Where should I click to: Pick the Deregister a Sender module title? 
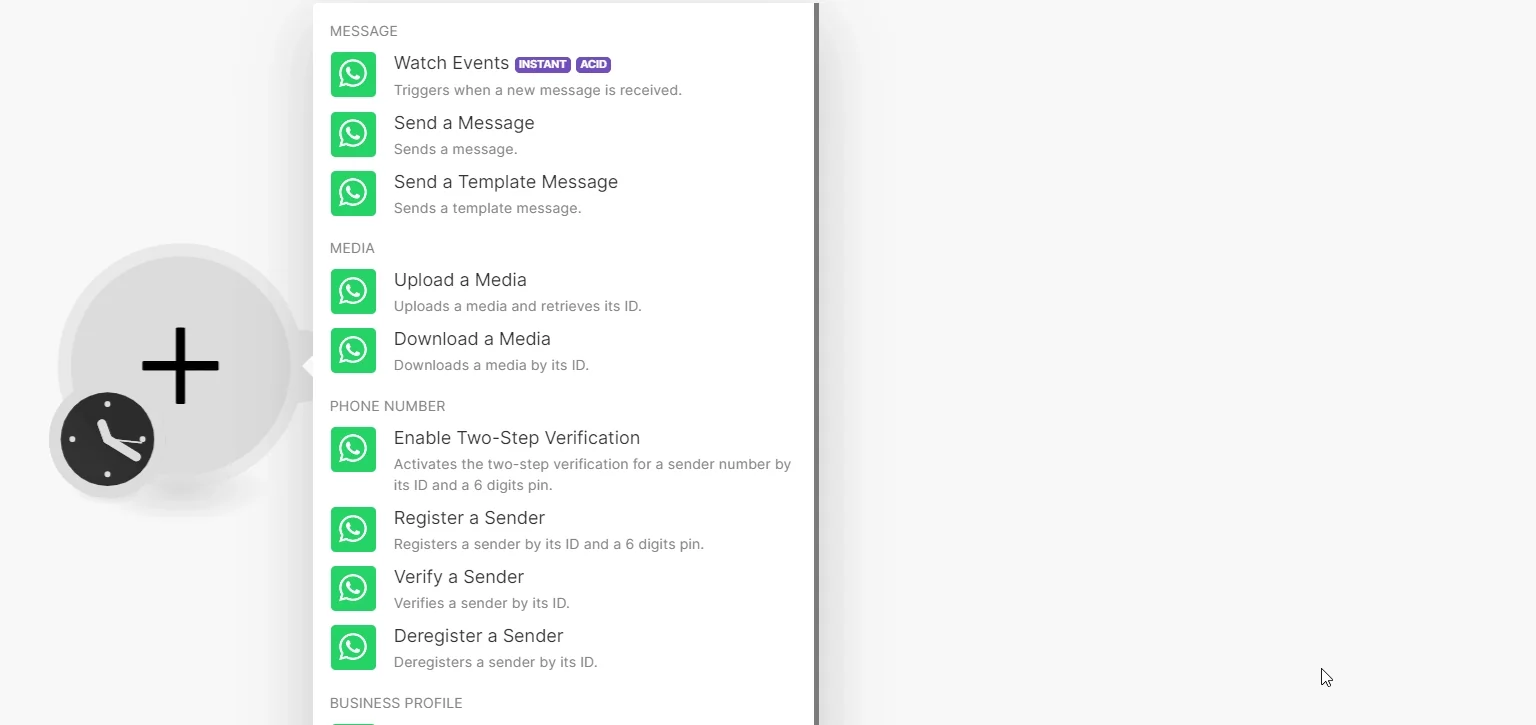[478, 636]
